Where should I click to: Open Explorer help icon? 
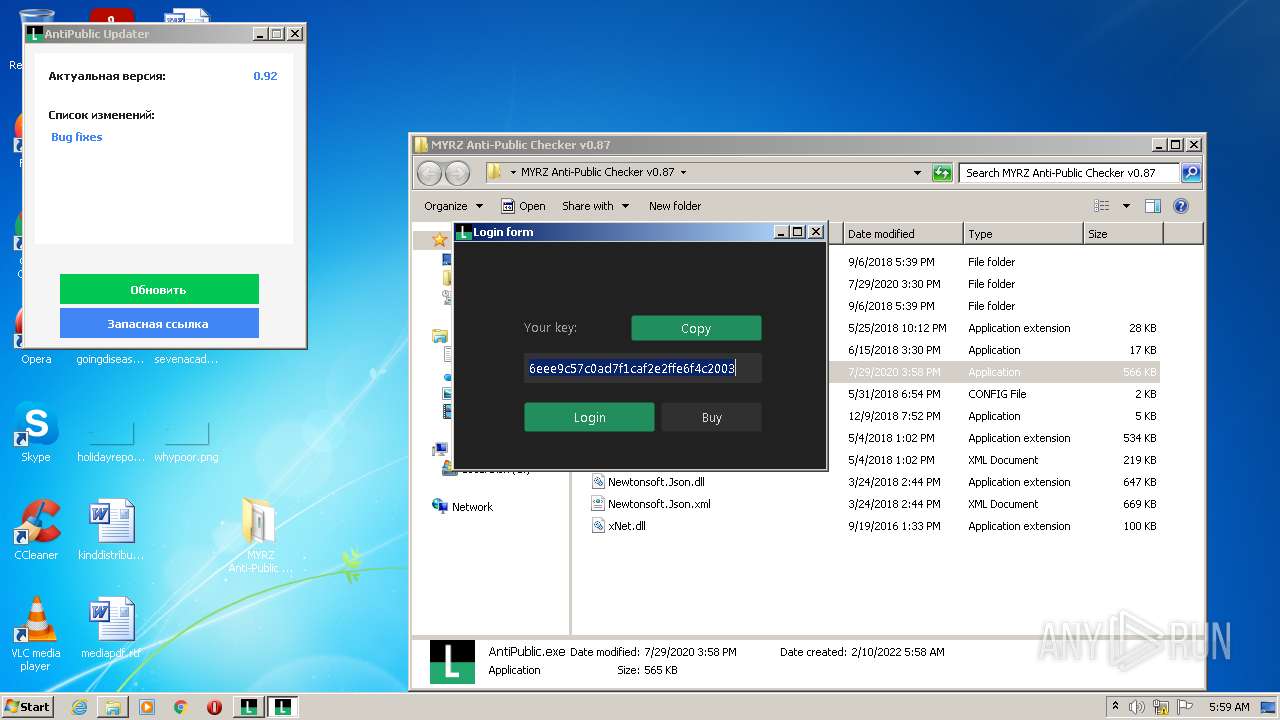pos(1180,206)
